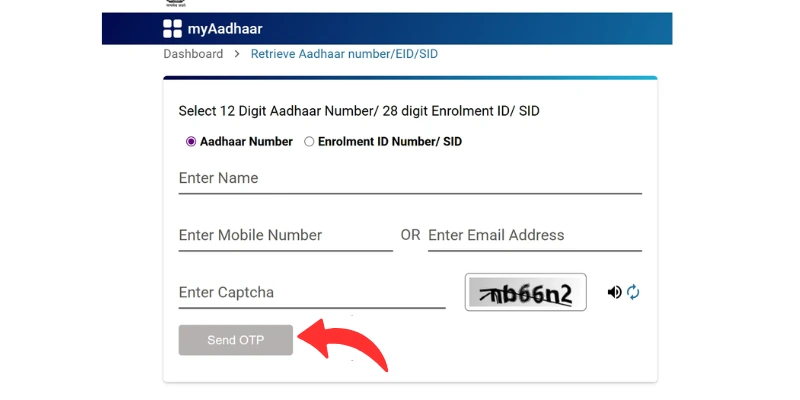Screen dimensions: 800x400
Task: Click the breadcrumb chevron separator after Dashboard
Action: [x=237, y=54]
